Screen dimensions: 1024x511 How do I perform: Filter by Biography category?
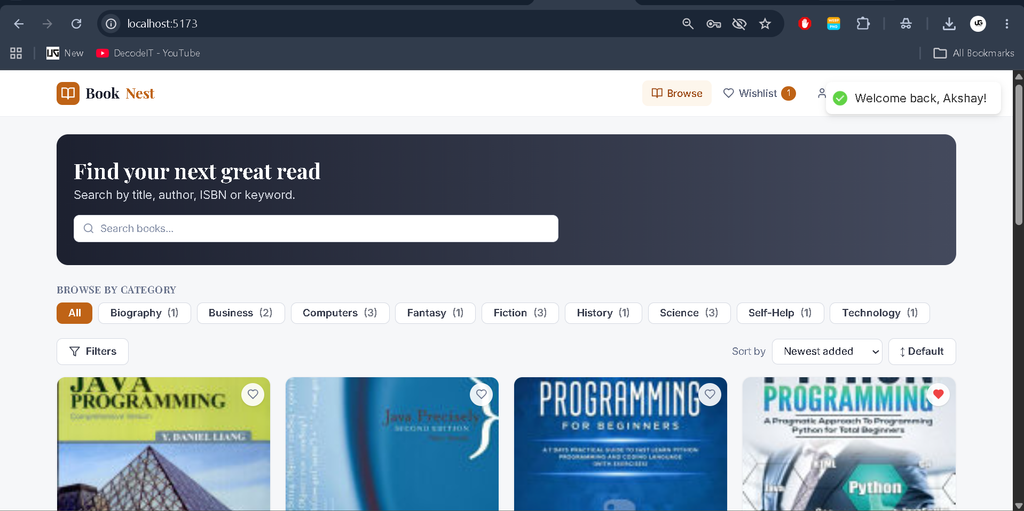point(144,313)
